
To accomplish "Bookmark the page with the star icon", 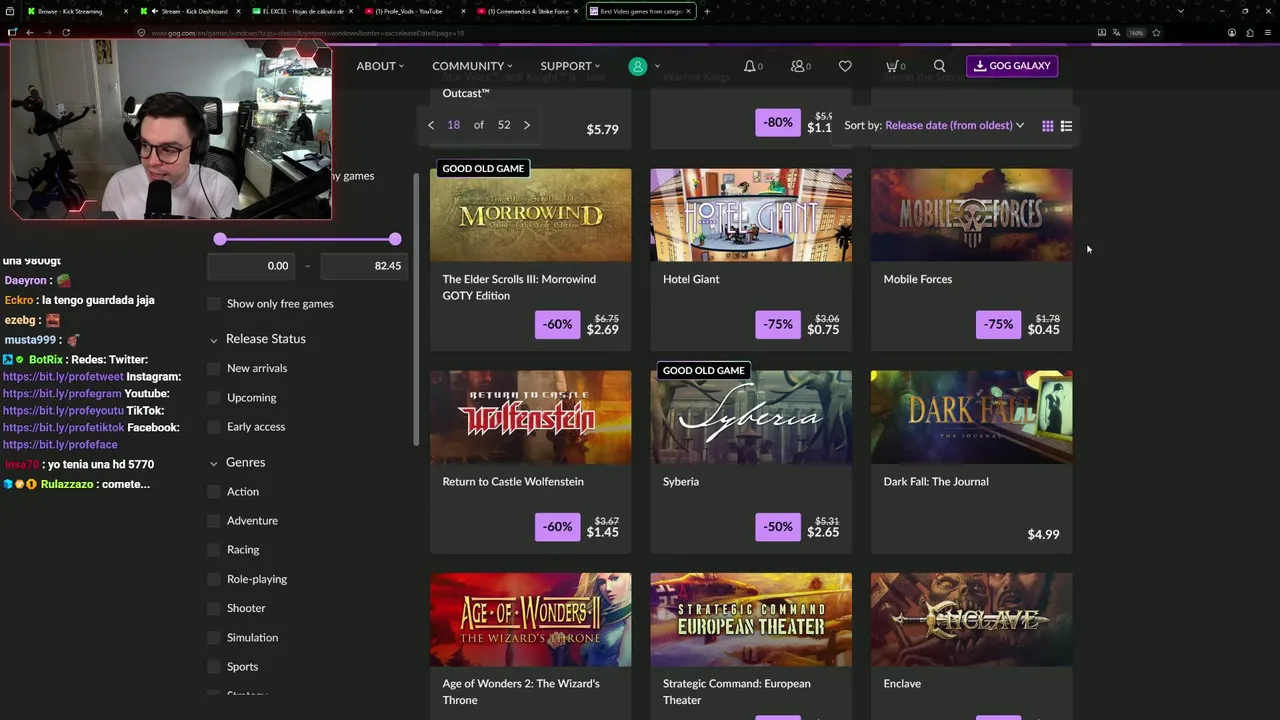I will (x=1156, y=32).
